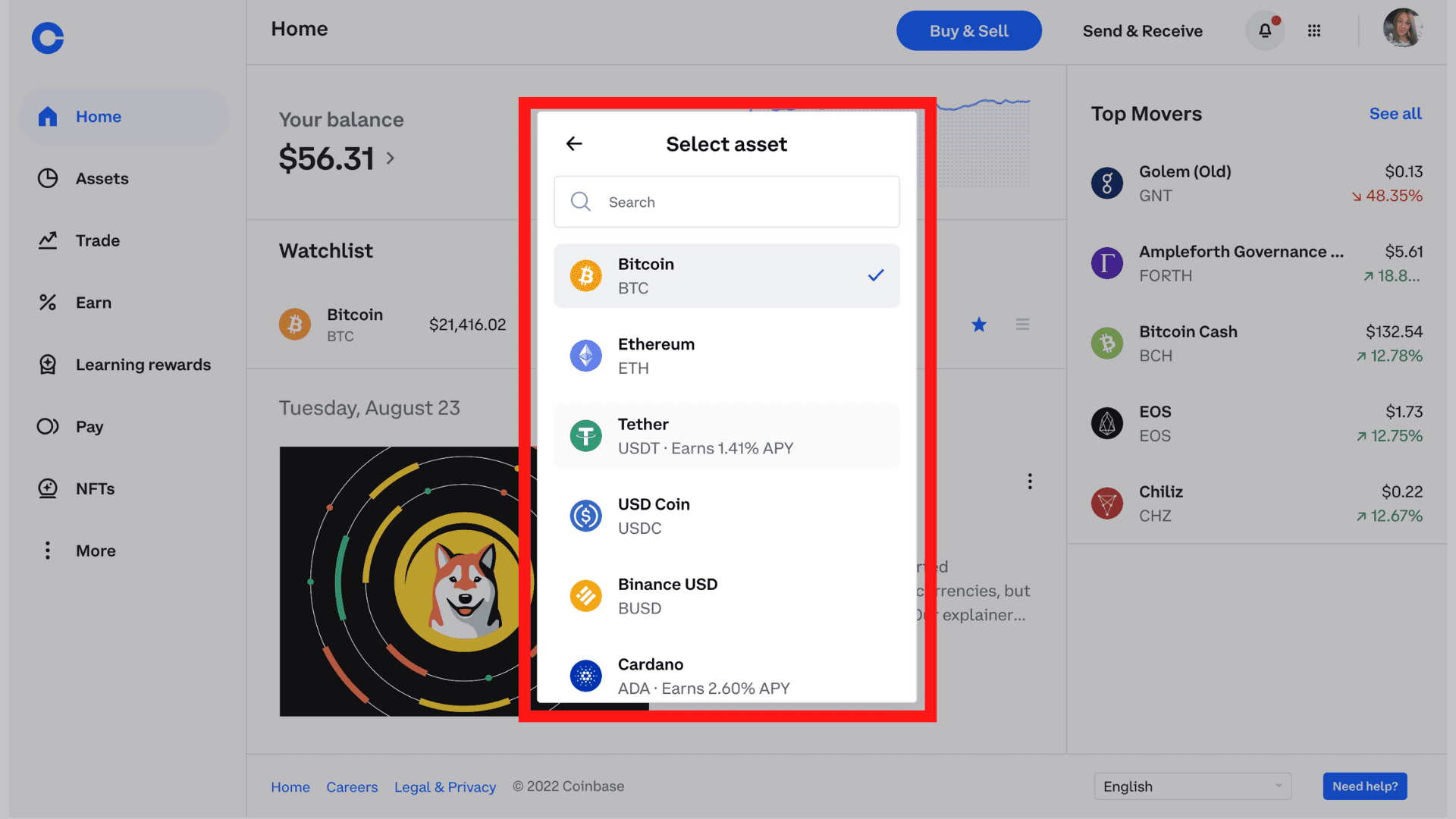Screen dimensions: 1456x819
Task: Click See all in Top Movers
Action: tap(1395, 114)
